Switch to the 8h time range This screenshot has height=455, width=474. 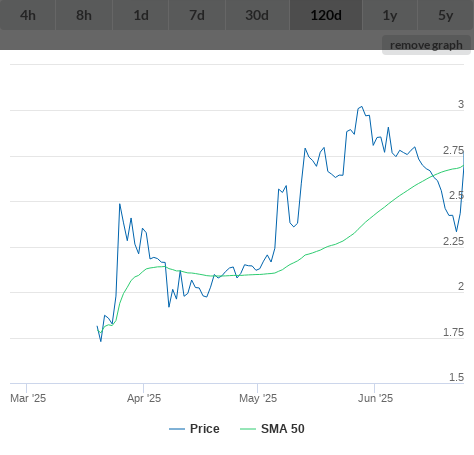(x=84, y=15)
